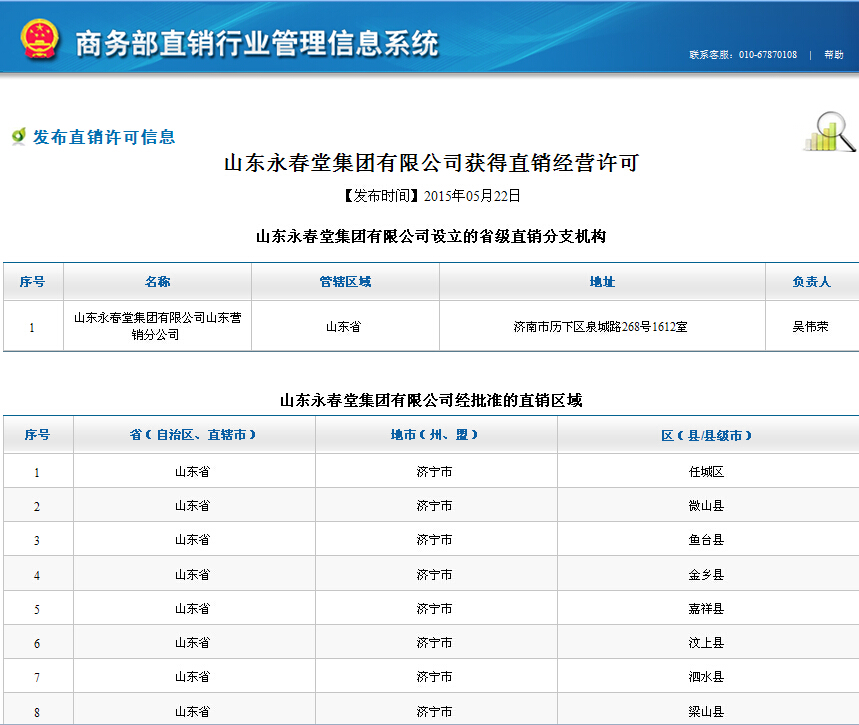The width and height of the screenshot is (859, 725).
Task: Click the 梁山县 district cell
Action: pyautogui.click(x=706, y=711)
